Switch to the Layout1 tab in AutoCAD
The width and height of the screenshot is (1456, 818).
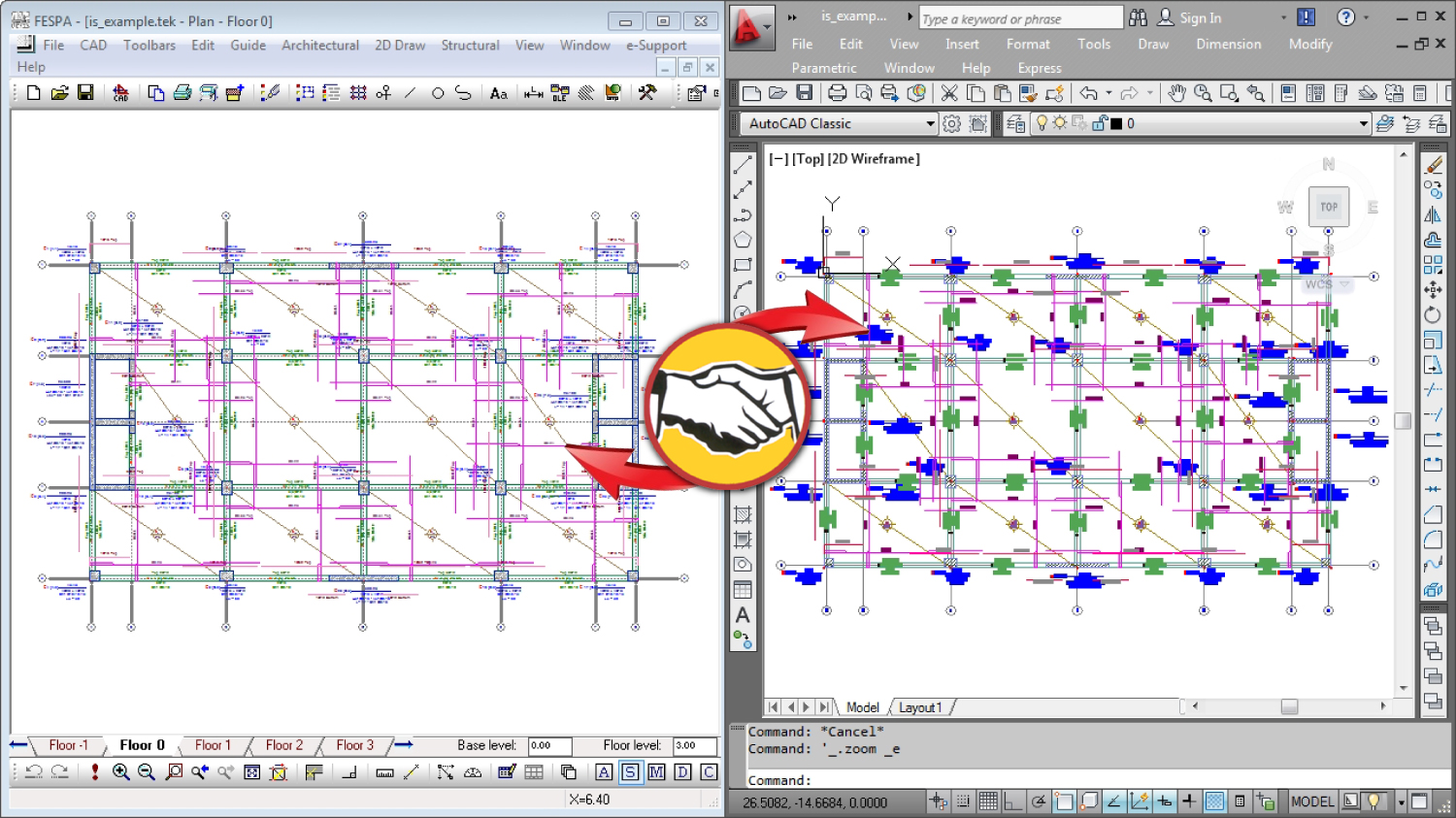coord(920,707)
